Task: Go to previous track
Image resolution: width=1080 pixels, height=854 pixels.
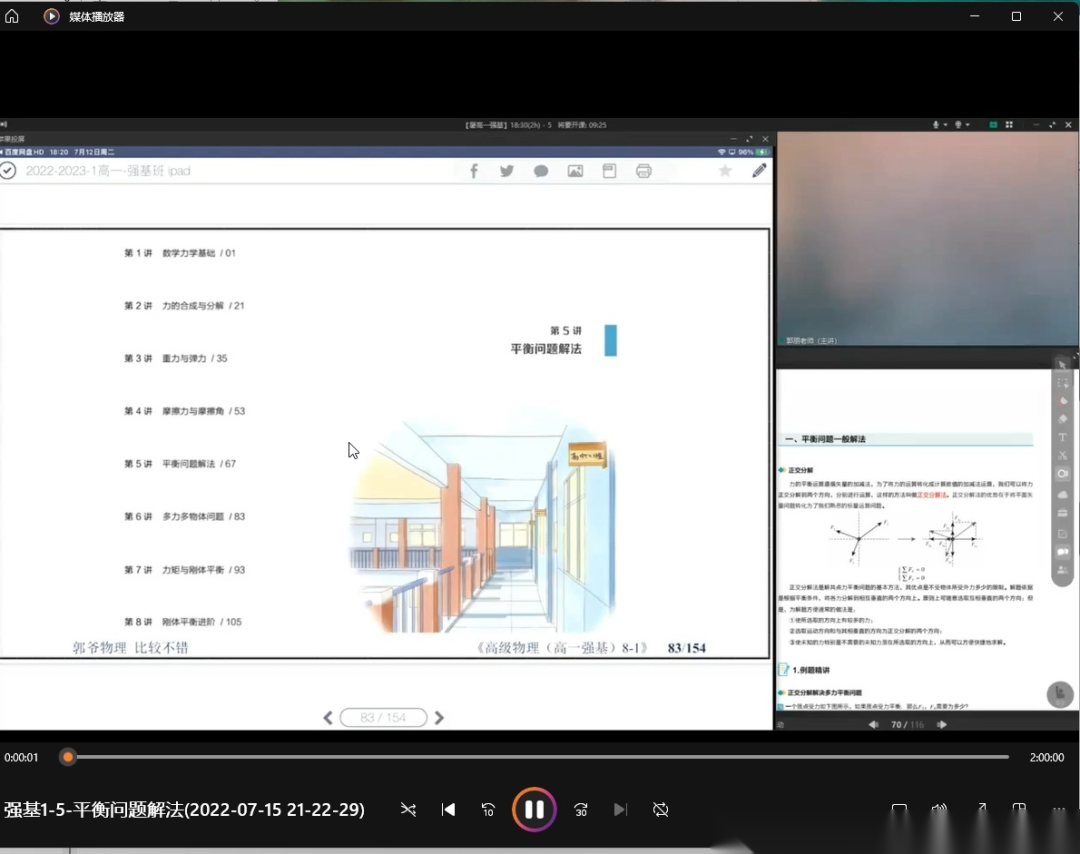Action: click(448, 810)
